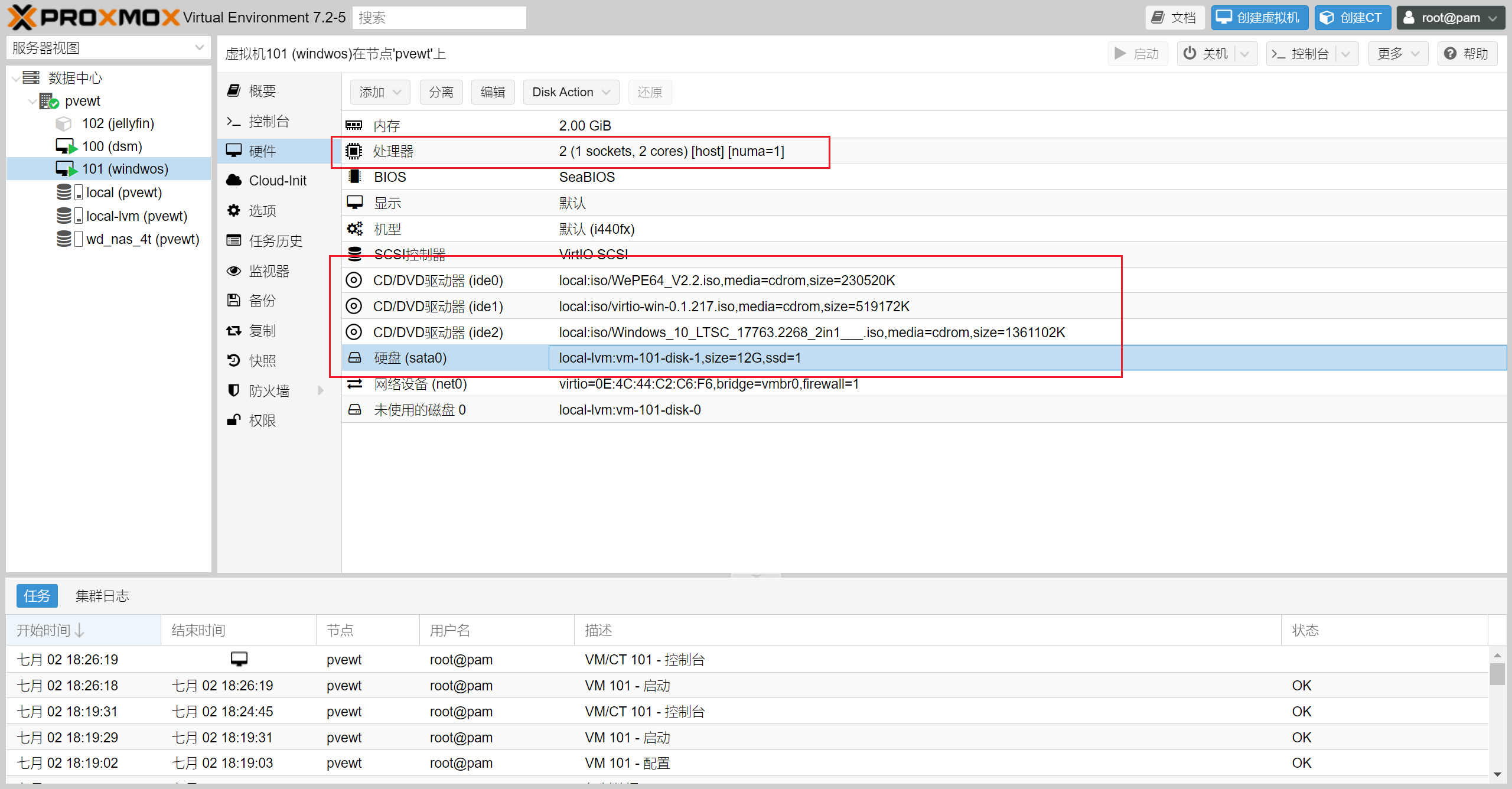This screenshot has height=789, width=1512.
Task: Select storage local-lvm (pvewt)
Action: 136,216
